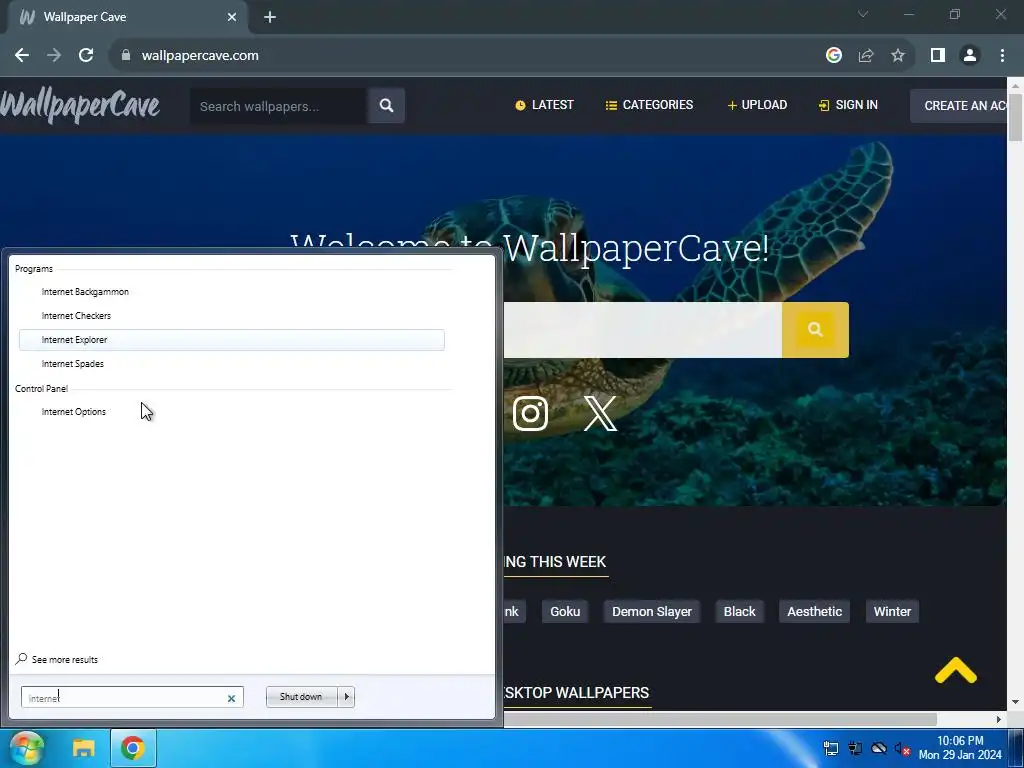The image size is (1024, 768).
Task: Expand the Shut down options arrow
Action: coord(346,697)
